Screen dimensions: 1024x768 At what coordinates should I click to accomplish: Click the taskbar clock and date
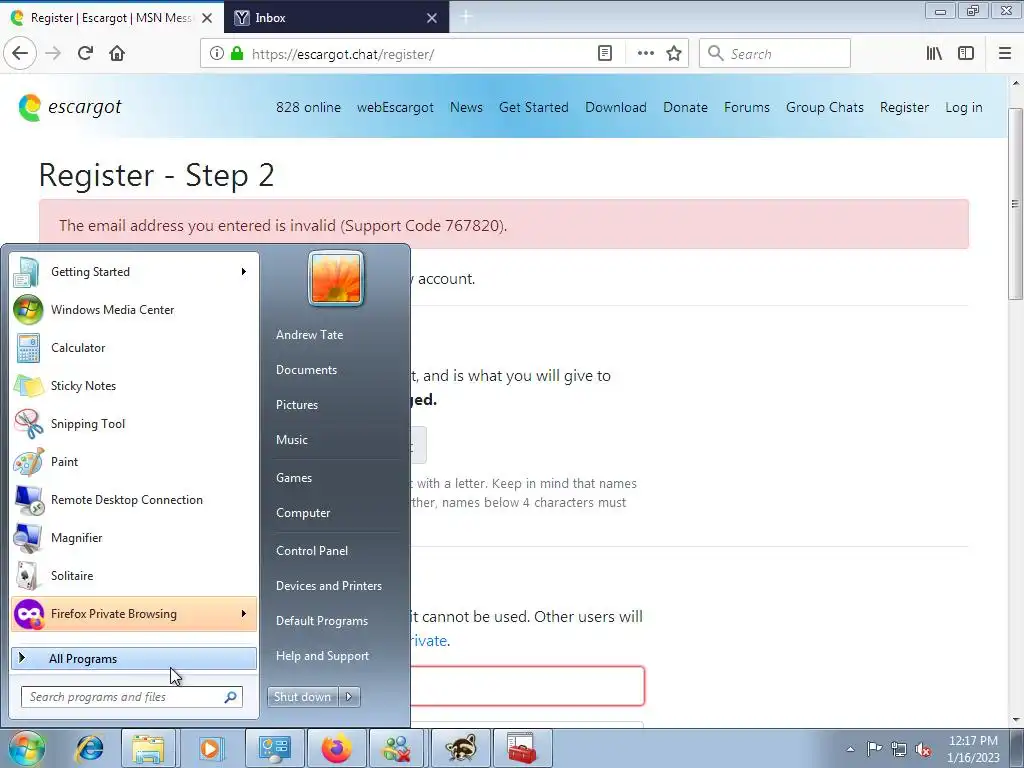tap(973, 749)
